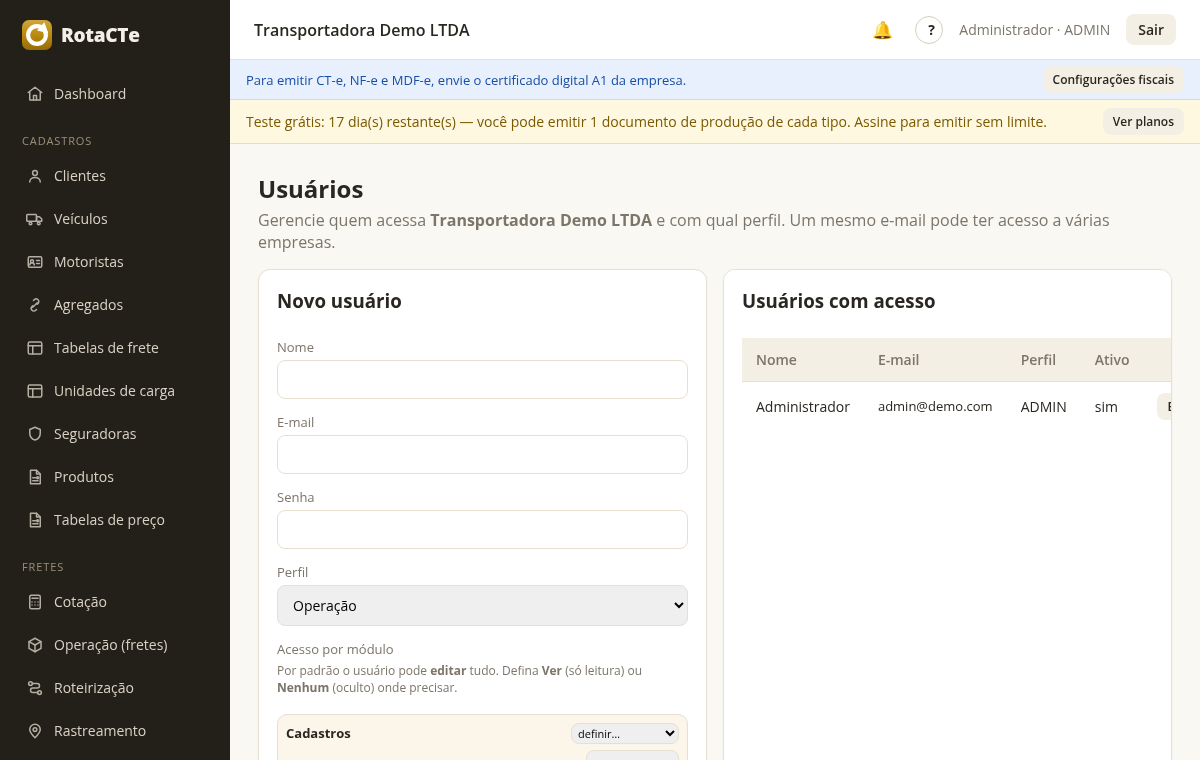This screenshot has height=760, width=1200.
Task: Open the Perfil dropdown showing Operação
Action: (x=482, y=605)
